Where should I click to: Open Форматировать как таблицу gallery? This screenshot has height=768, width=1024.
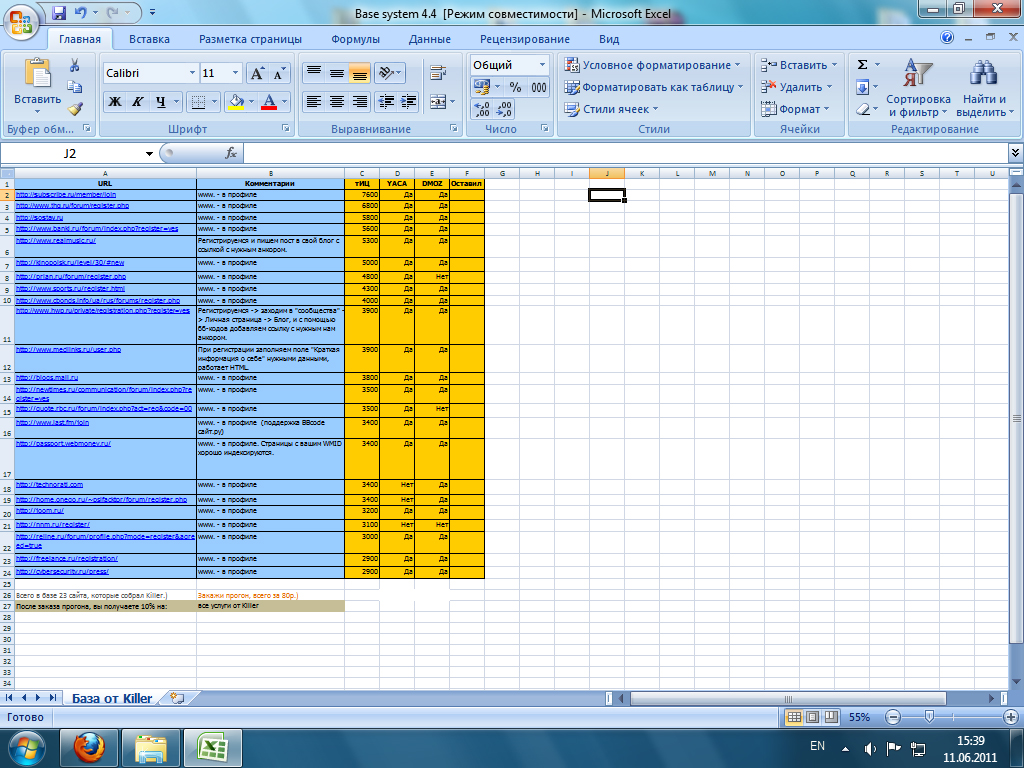(654, 87)
